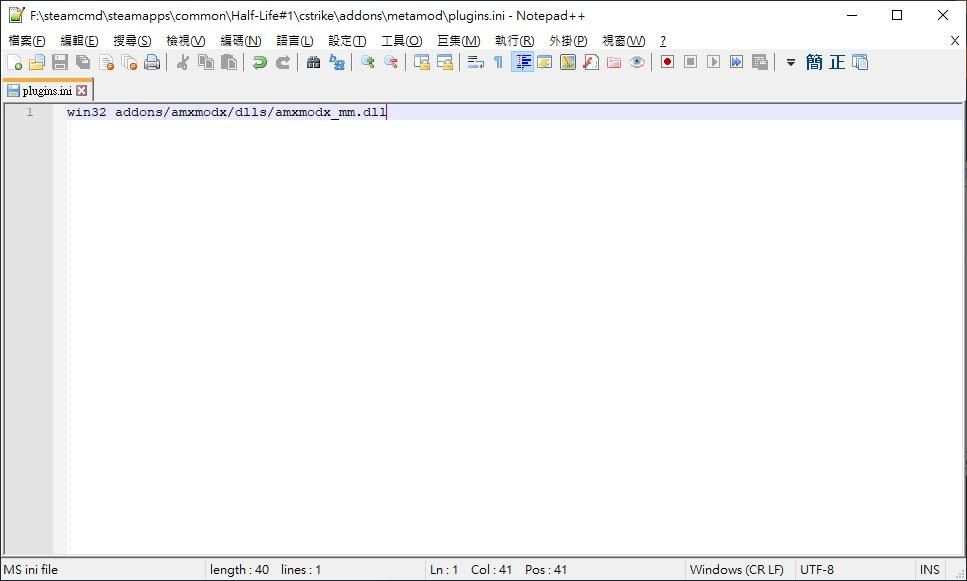The height and width of the screenshot is (581, 967).
Task: Click the Open file folder icon
Action: [x=37, y=62]
